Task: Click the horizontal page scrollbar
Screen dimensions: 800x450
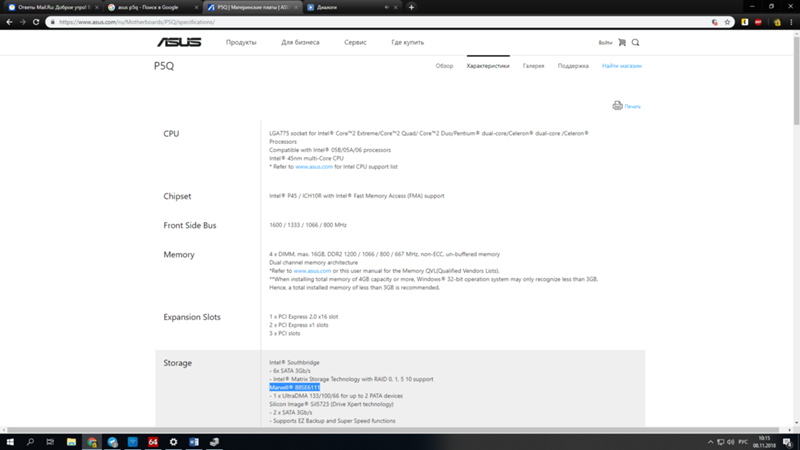Action: pos(393,430)
